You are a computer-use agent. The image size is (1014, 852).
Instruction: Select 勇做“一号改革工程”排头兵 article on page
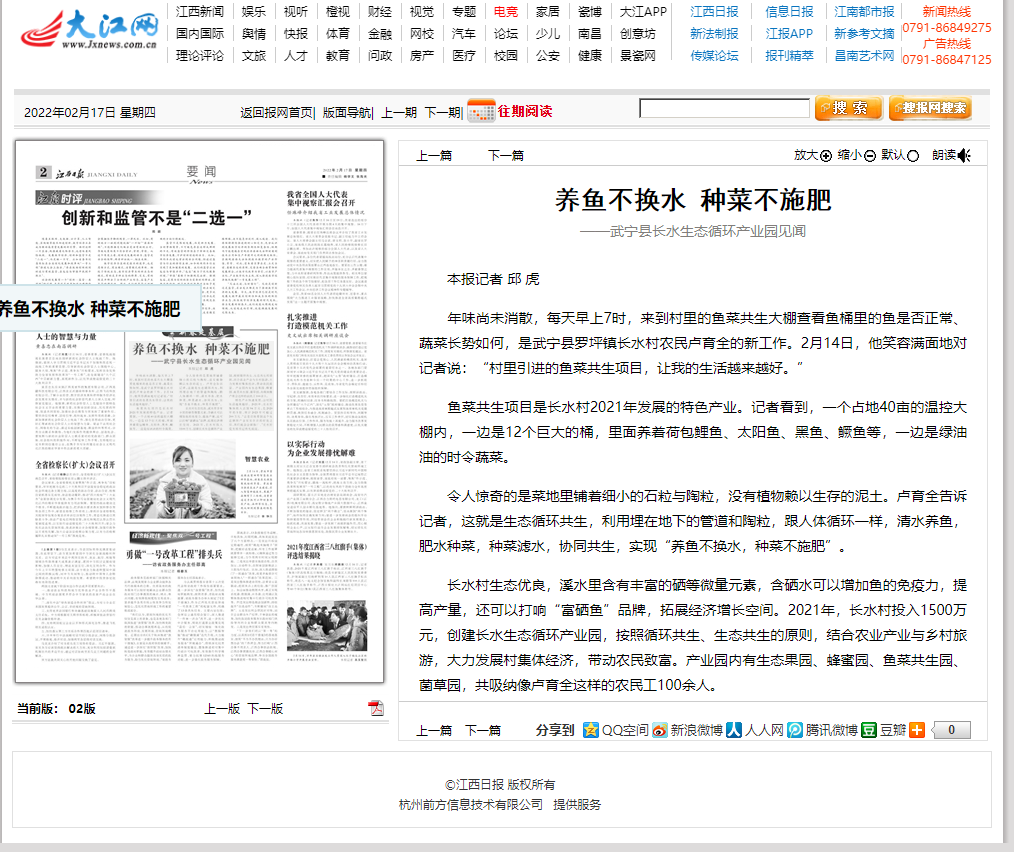coord(174,554)
